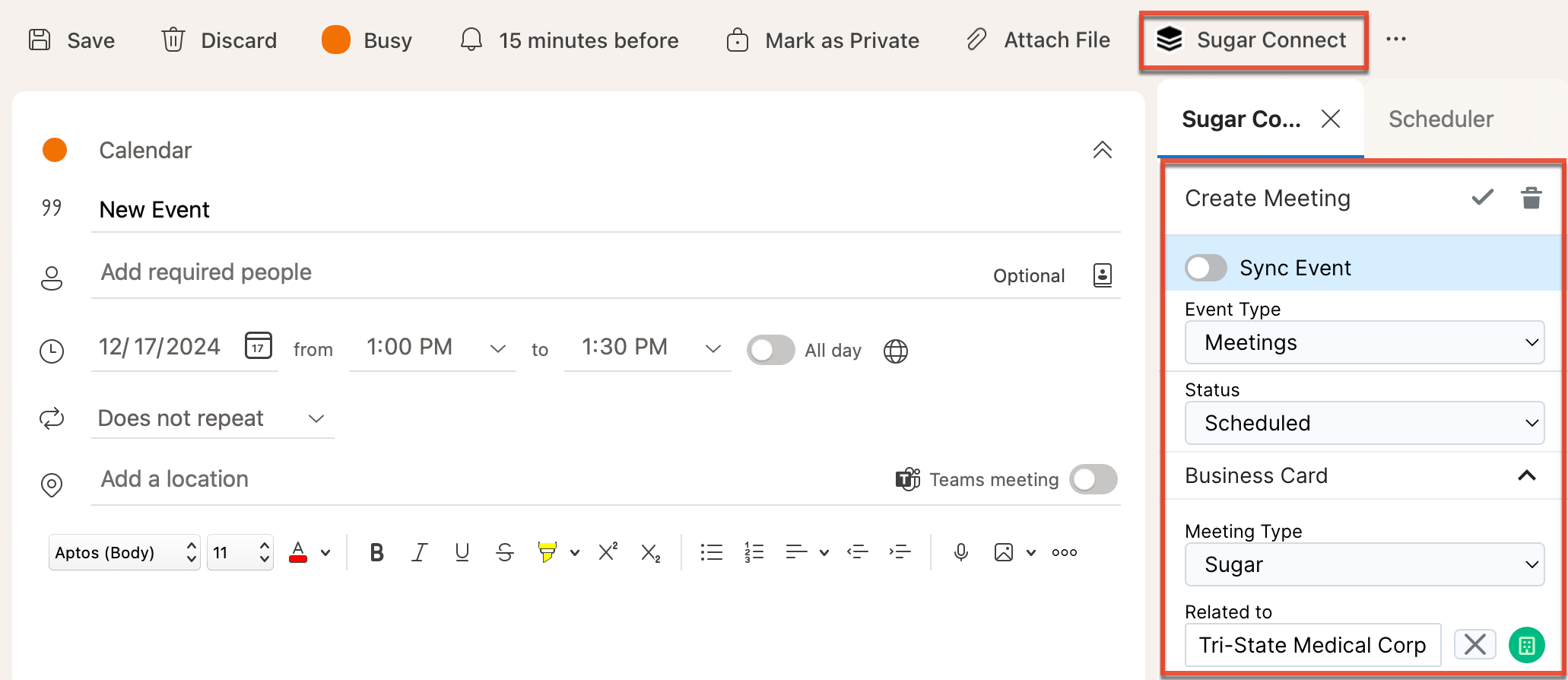Image resolution: width=1568 pixels, height=680 pixels.
Task: Open the Status Scheduled dropdown
Action: pyautogui.click(x=1364, y=423)
